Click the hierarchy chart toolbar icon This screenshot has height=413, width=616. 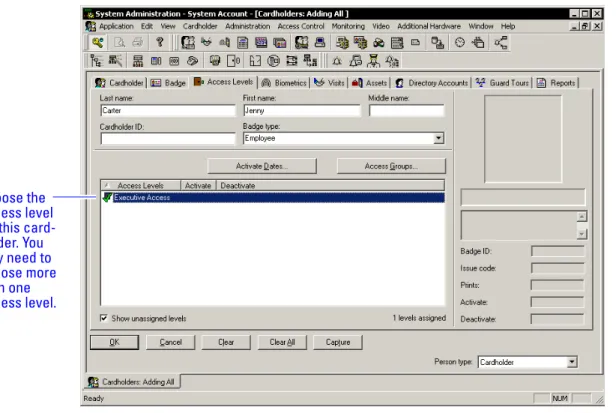pos(138,61)
